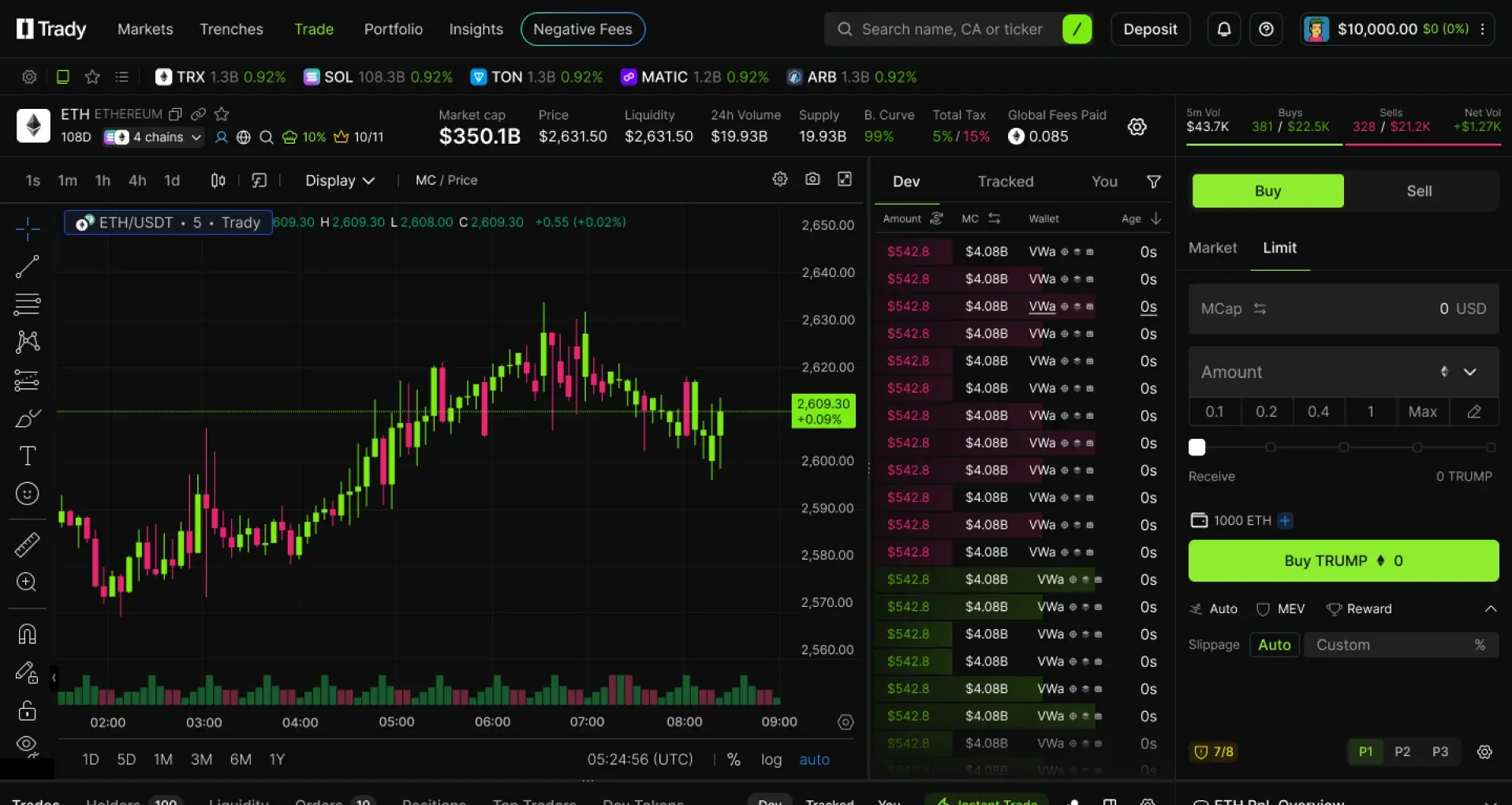Open the Portfolio page
Viewport: 1512px width, 805px height.
pyautogui.click(x=393, y=29)
